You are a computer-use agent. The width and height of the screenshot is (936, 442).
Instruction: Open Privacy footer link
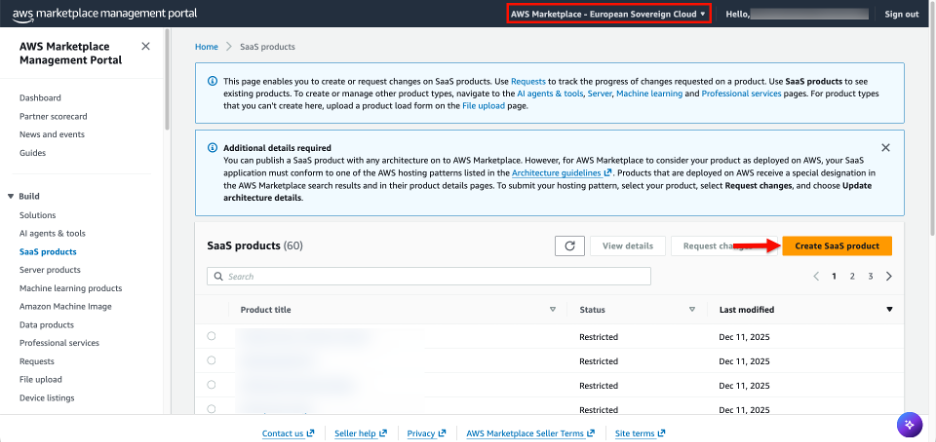click(x=426, y=433)
